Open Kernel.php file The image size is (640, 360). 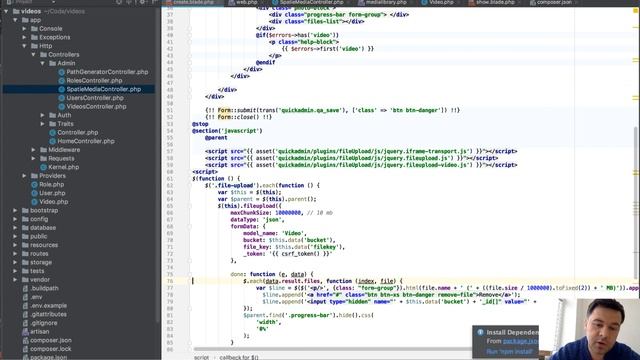(x=64, y=167)
